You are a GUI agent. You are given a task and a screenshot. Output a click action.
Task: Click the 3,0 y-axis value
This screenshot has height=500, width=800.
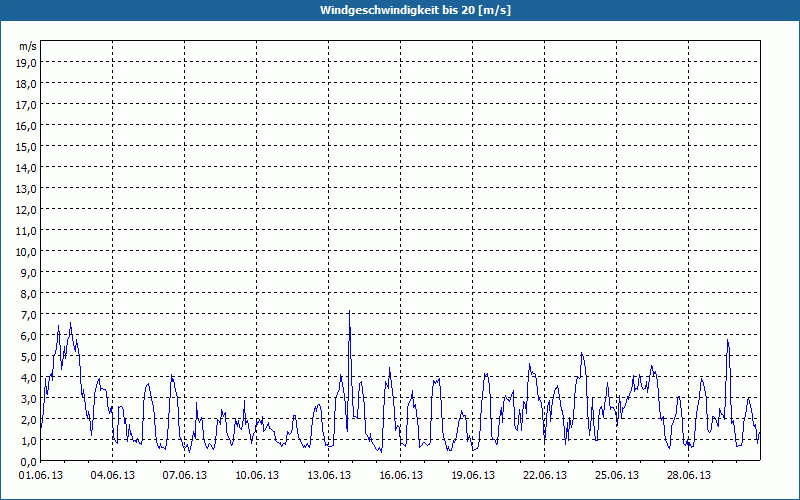(x=29, y=398)
